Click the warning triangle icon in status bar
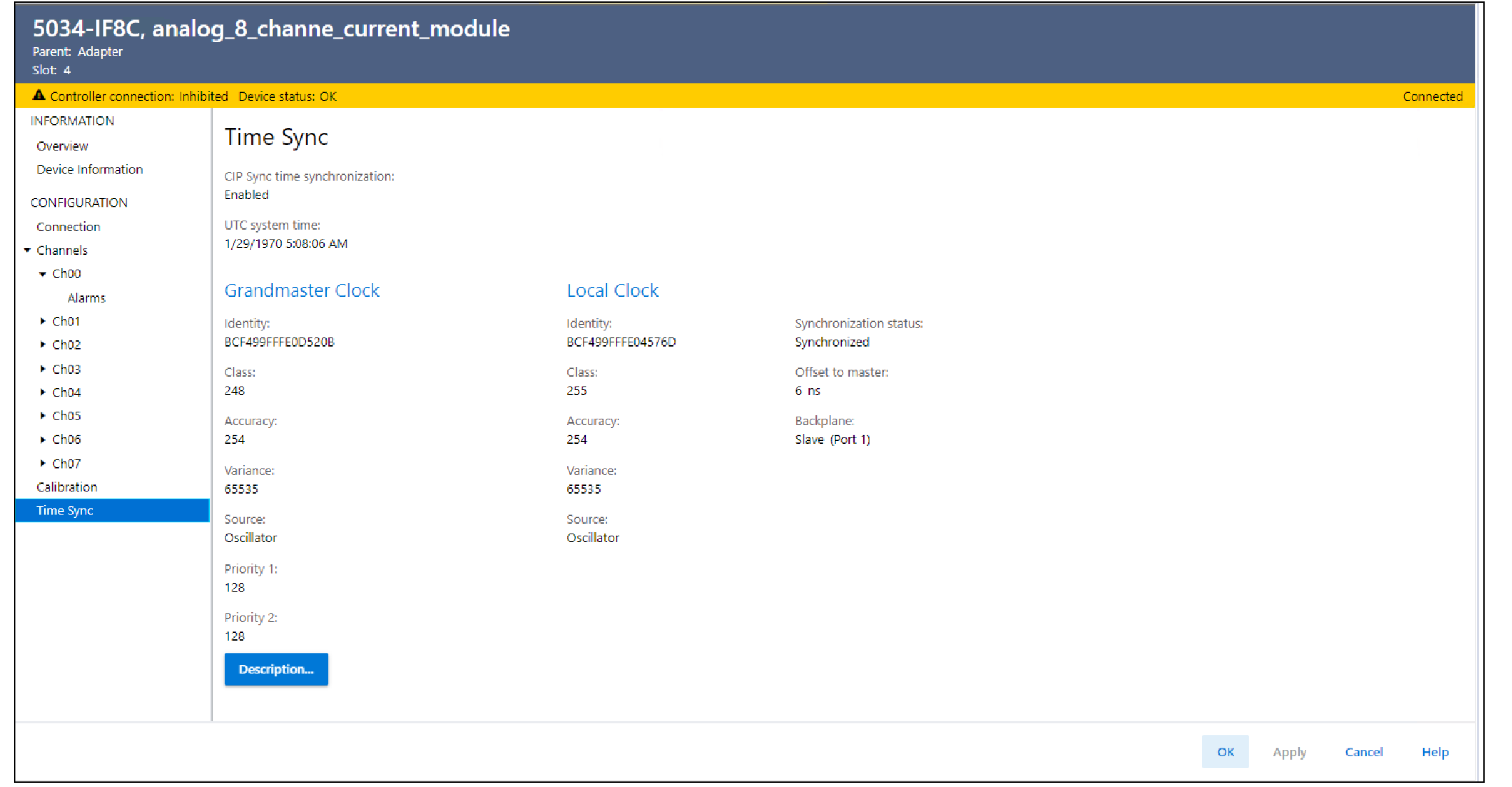 tap(39, 95)
